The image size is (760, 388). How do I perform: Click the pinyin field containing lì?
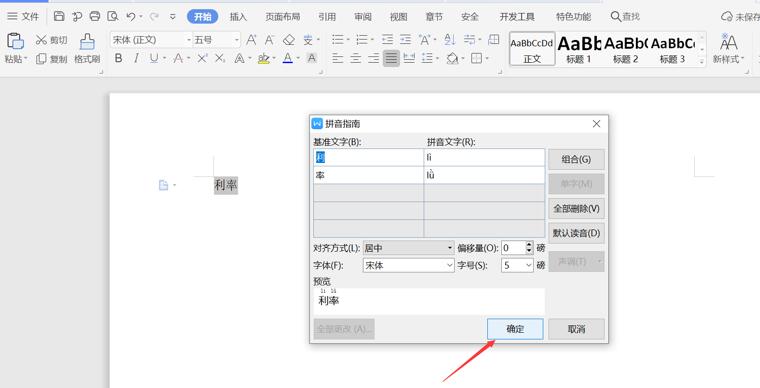coord(484,157)
